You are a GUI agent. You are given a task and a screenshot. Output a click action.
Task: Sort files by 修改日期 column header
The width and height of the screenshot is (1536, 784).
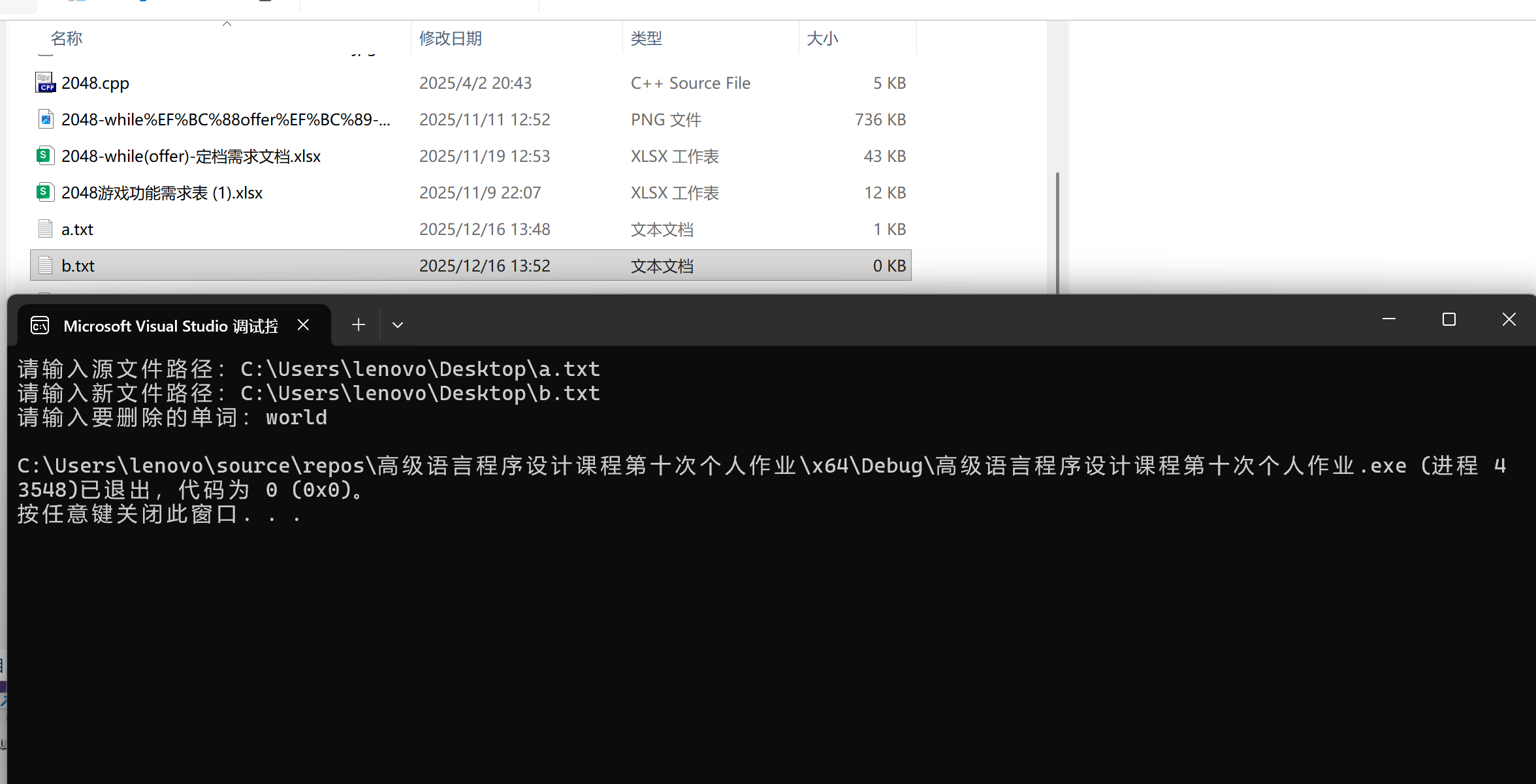(451, 39)
